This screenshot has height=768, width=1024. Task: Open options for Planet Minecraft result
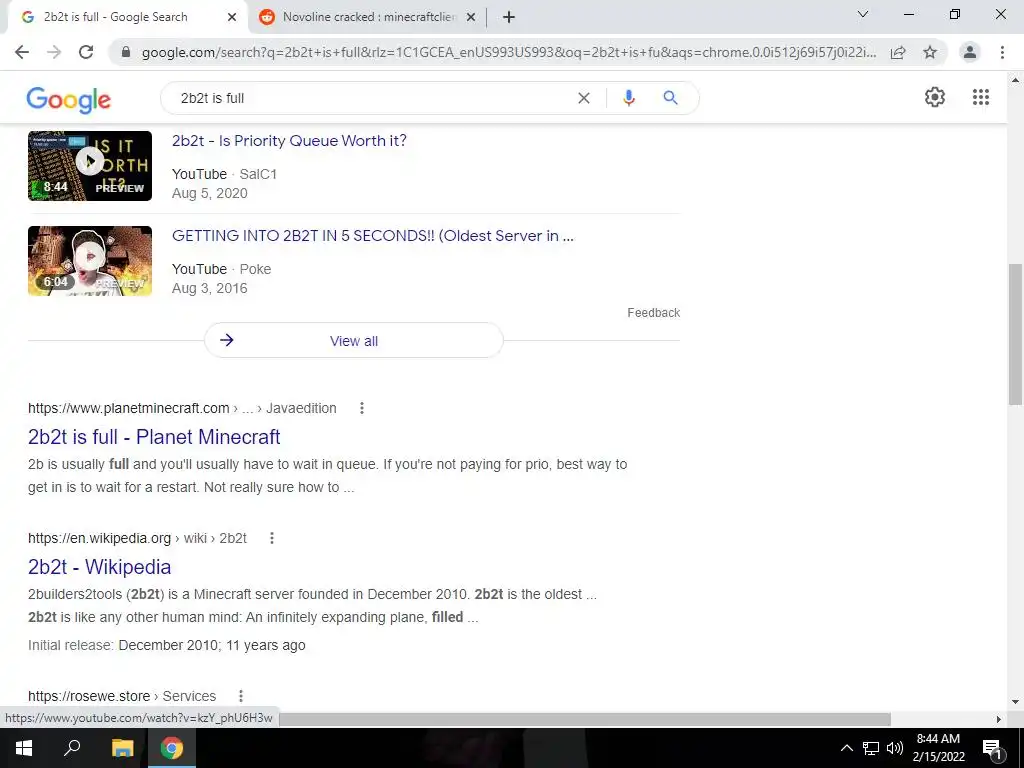click(362, 408)
